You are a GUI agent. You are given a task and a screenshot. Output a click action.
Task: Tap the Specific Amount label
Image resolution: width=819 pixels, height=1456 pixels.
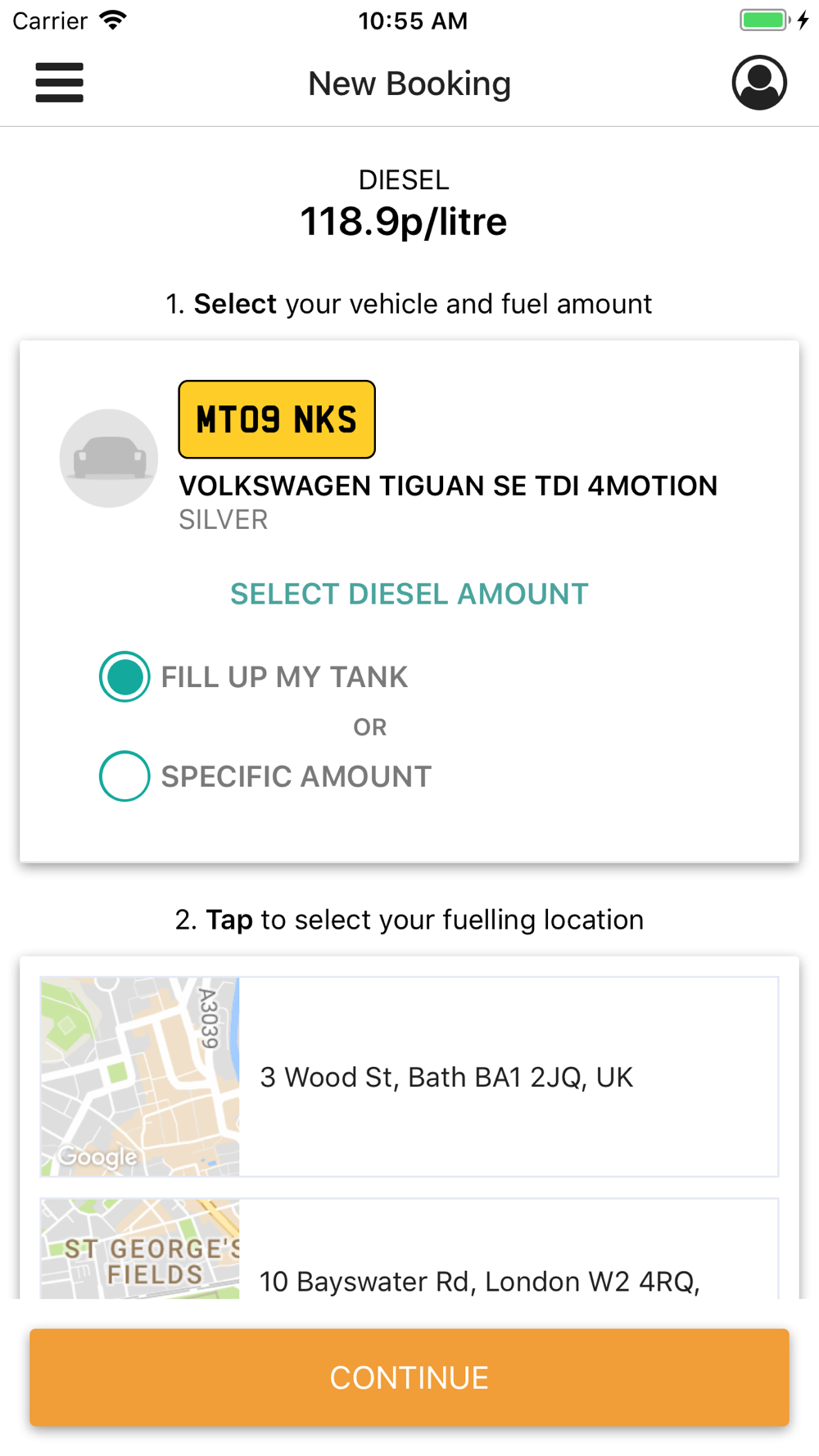pos(296,776)
